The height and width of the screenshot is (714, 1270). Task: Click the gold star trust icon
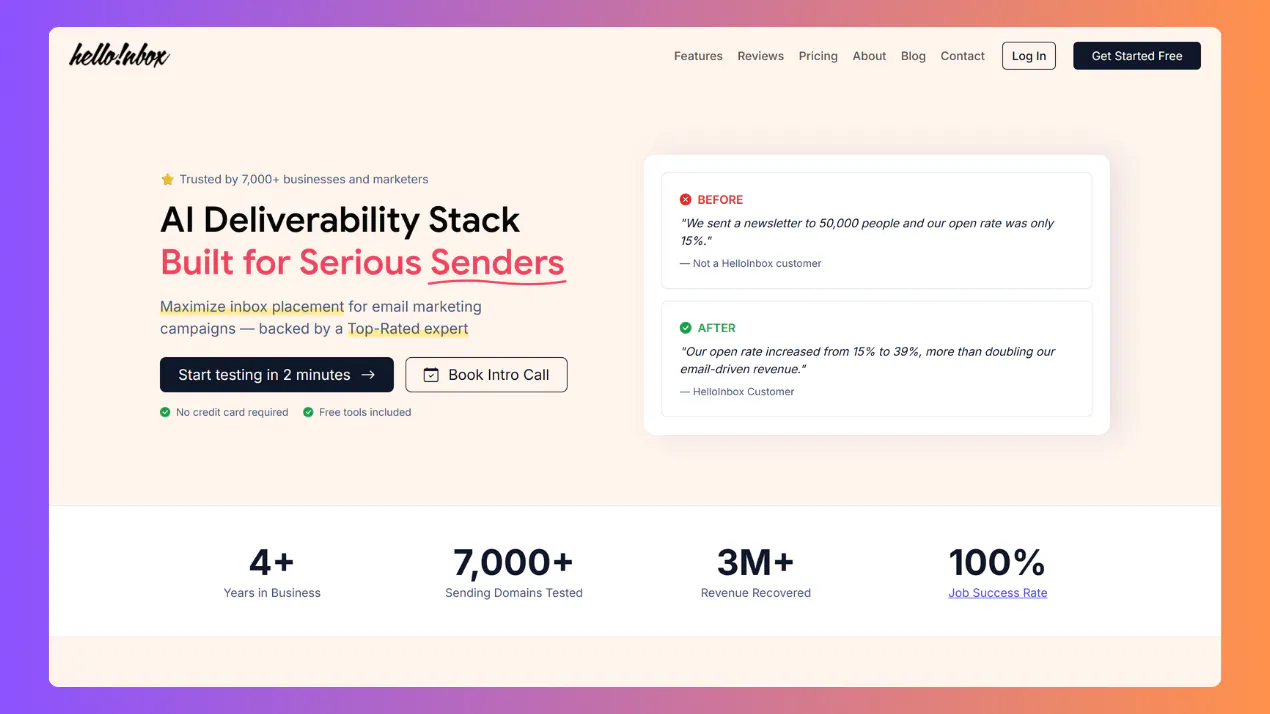[167, 180]
